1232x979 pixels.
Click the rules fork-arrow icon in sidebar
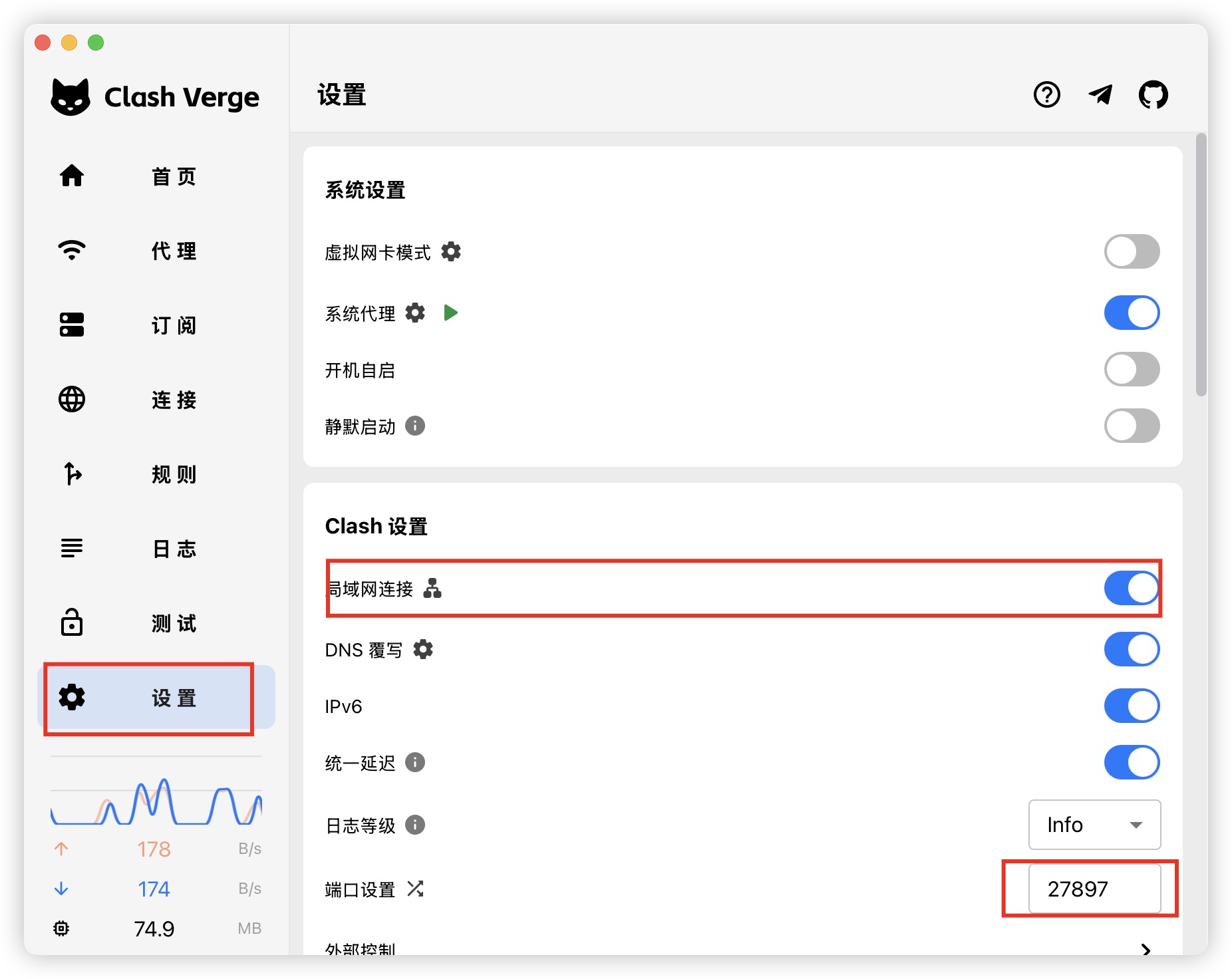[72, 474]
